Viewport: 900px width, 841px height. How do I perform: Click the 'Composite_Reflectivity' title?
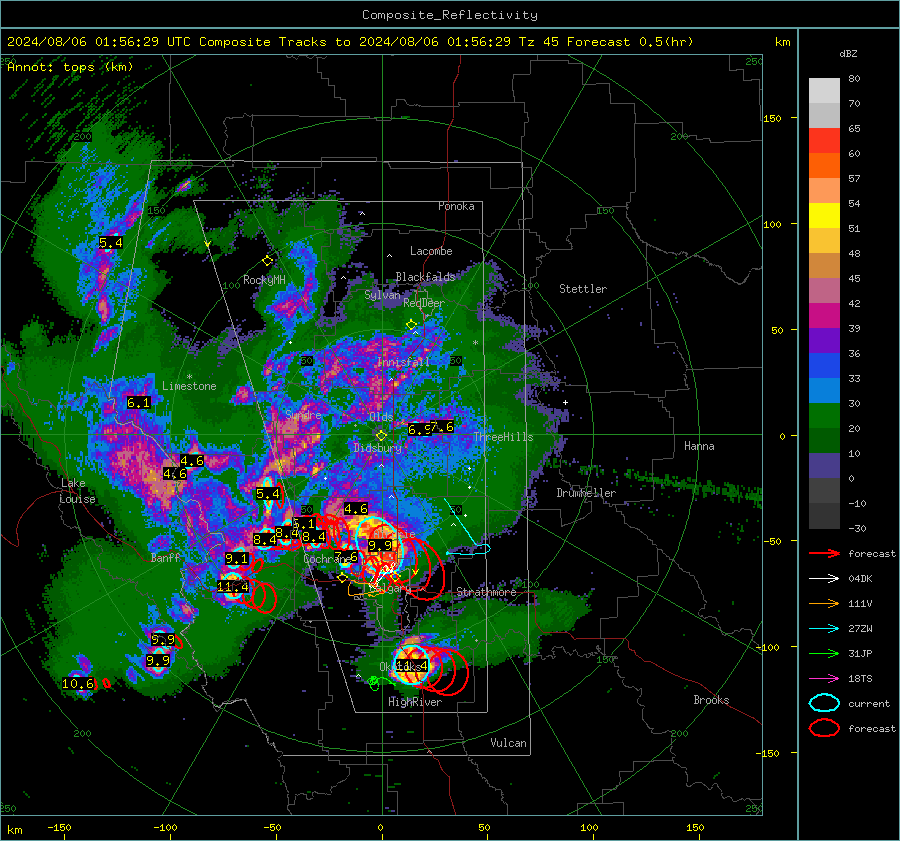point(450,15)
